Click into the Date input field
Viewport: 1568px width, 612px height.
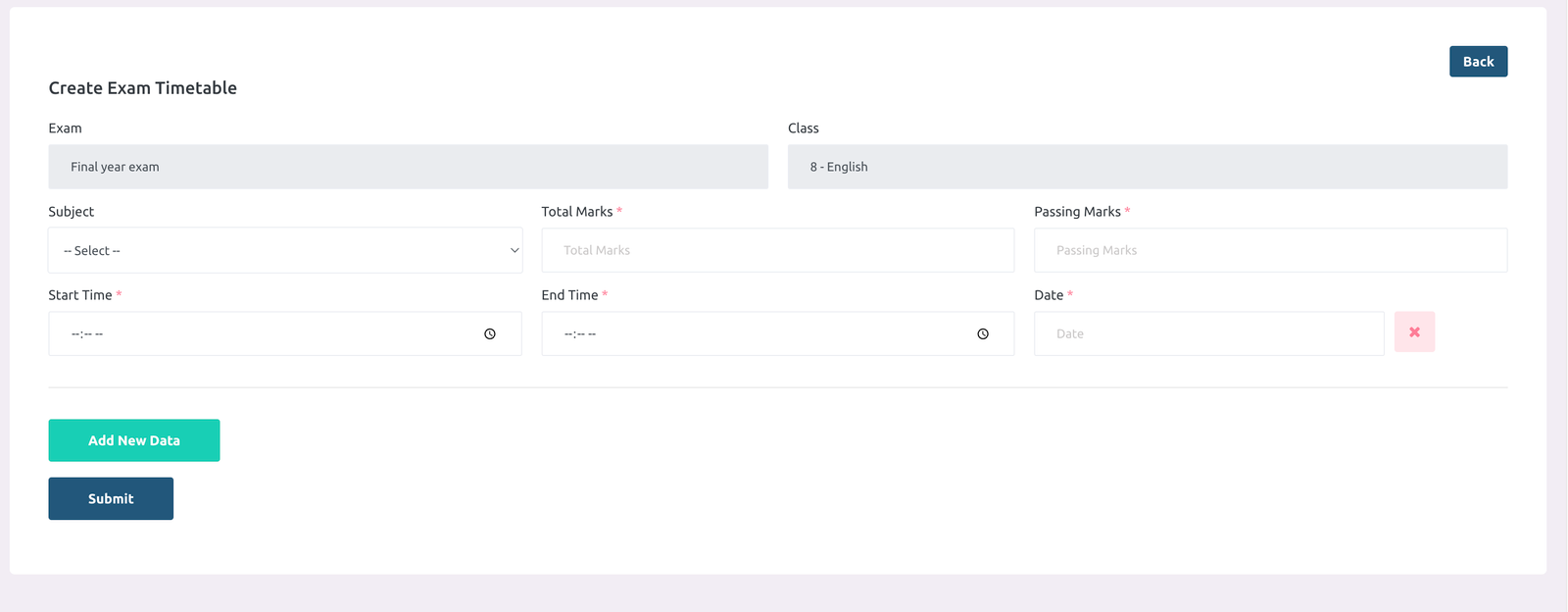pos(1208,334)
